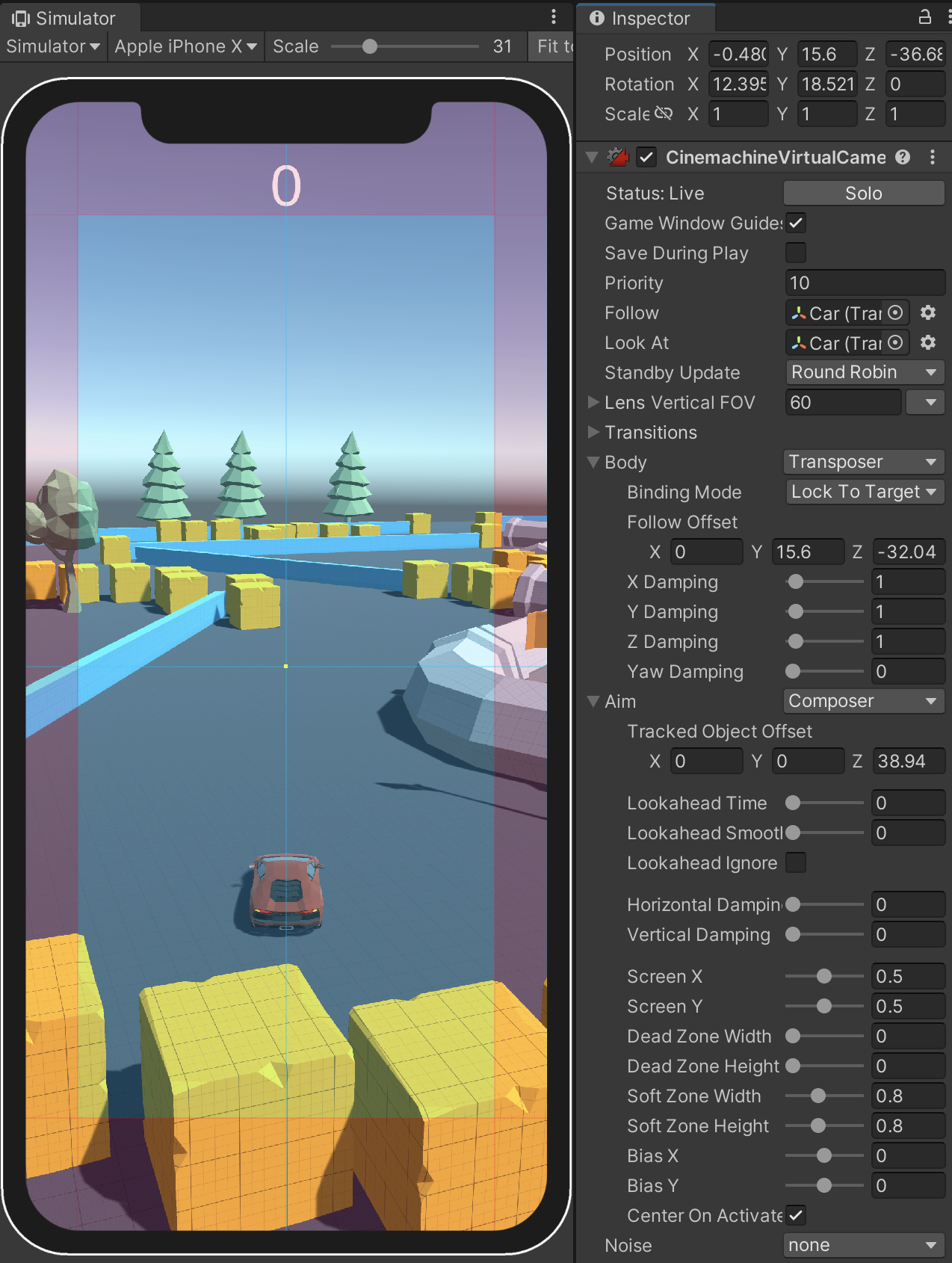The image size is (952, 1263).
Task: Open Follow target object picker
Action: (x=895, y=312)
